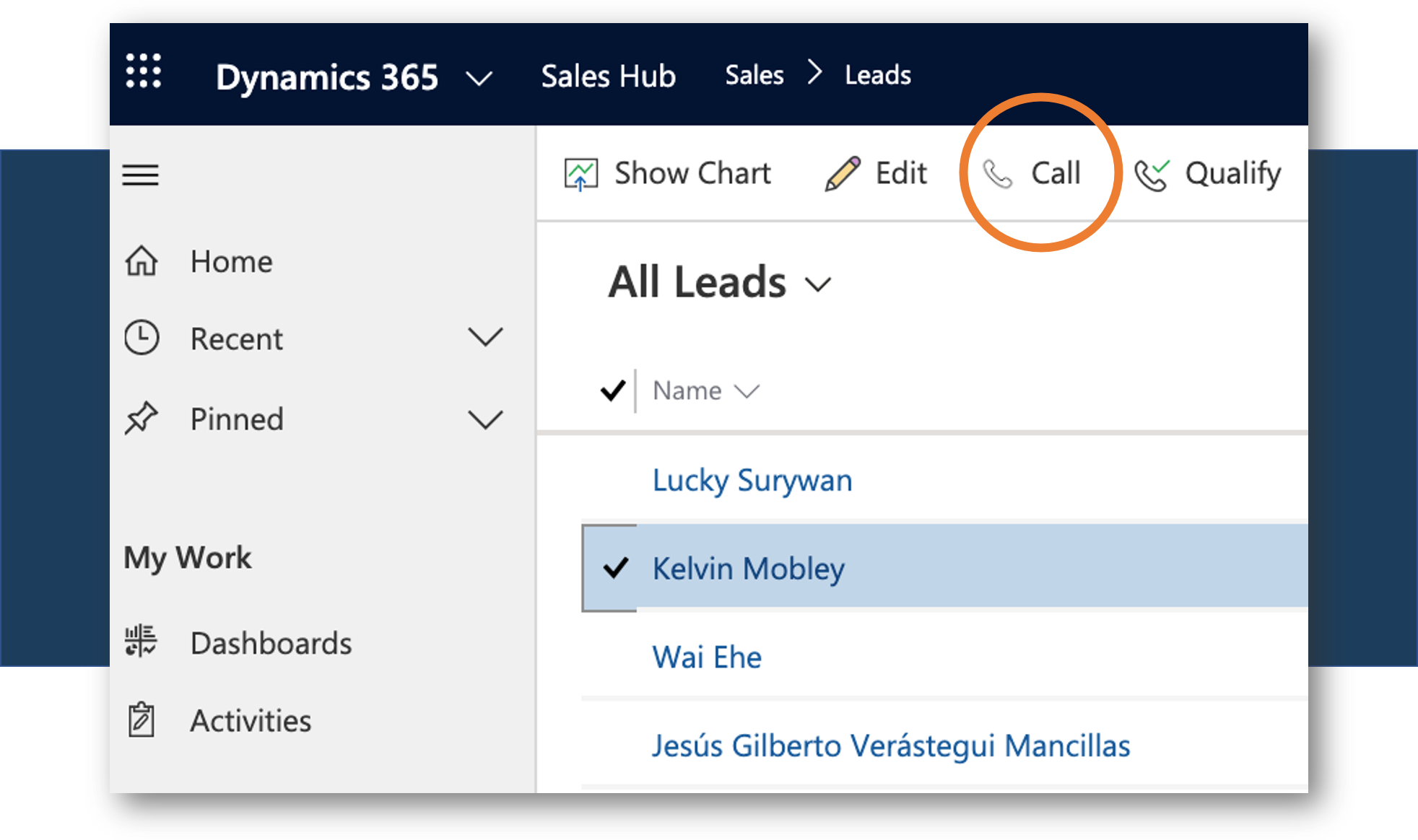The width and height of the screenshot is (1418, 840).
Task: Click the Edit command label
Action: pyautogui.click(x=900, y=173)
